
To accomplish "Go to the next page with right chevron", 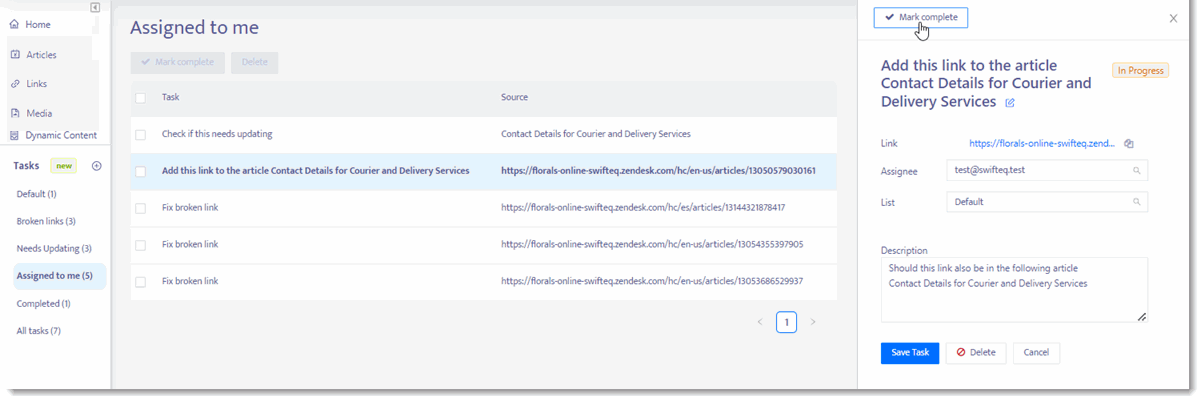I will click(x=813, y=322).
